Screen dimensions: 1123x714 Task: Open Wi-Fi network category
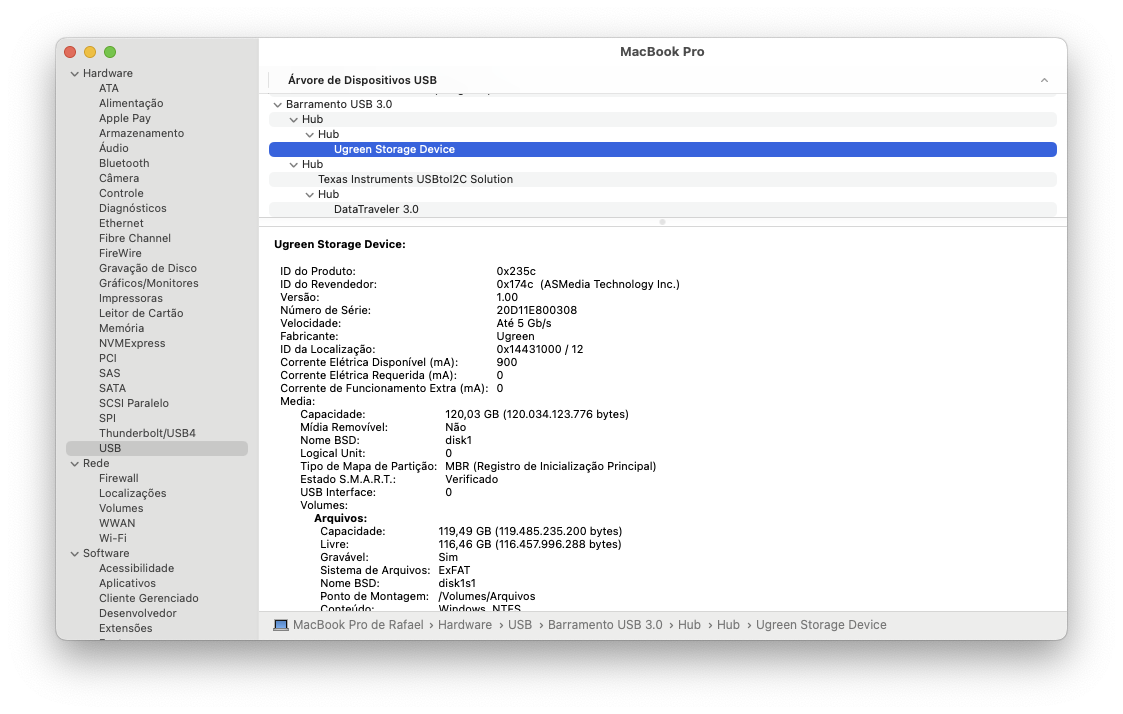pyautogui.click(x=112, y=539)
